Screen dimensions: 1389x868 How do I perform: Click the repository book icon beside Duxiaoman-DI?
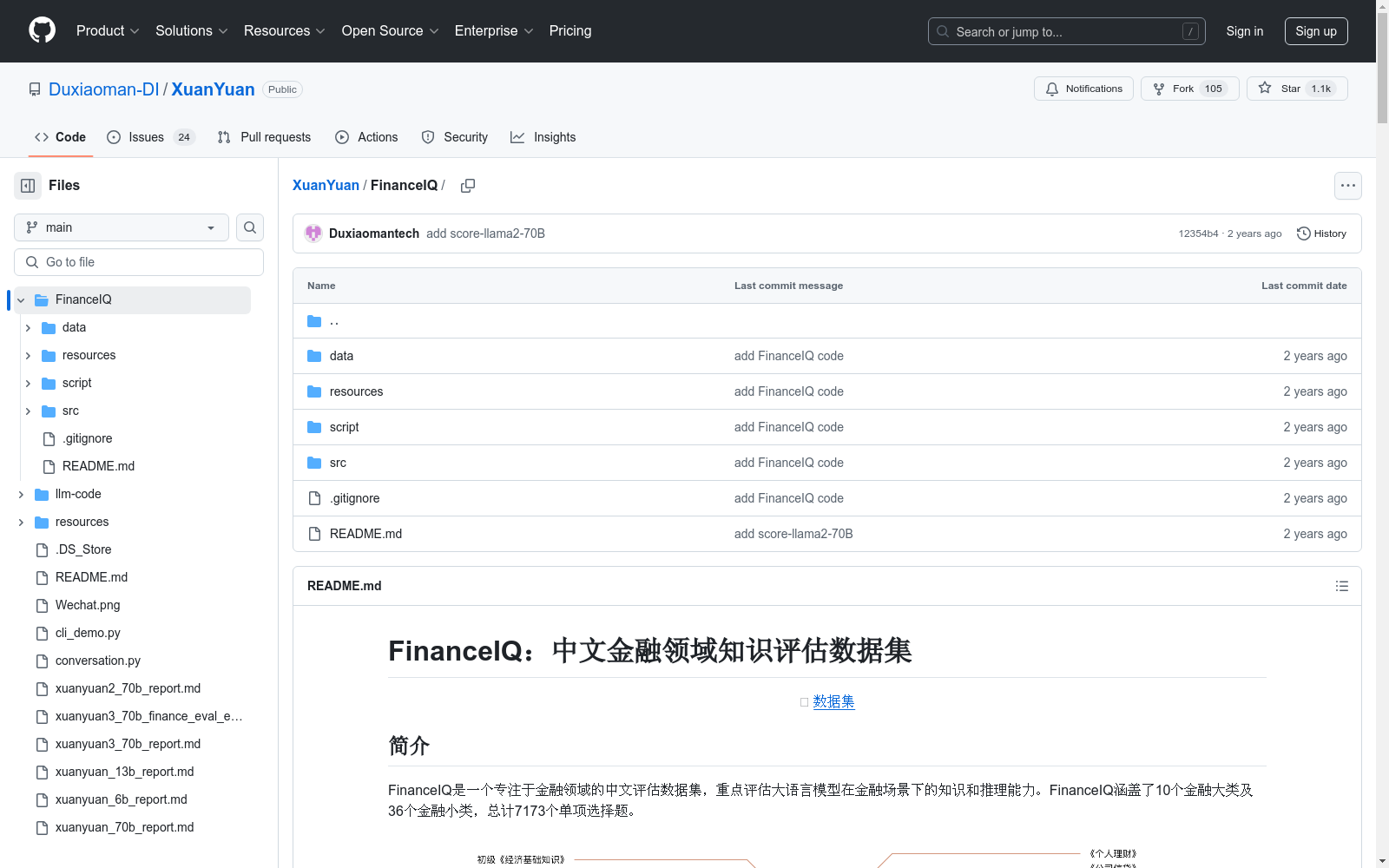35,89
